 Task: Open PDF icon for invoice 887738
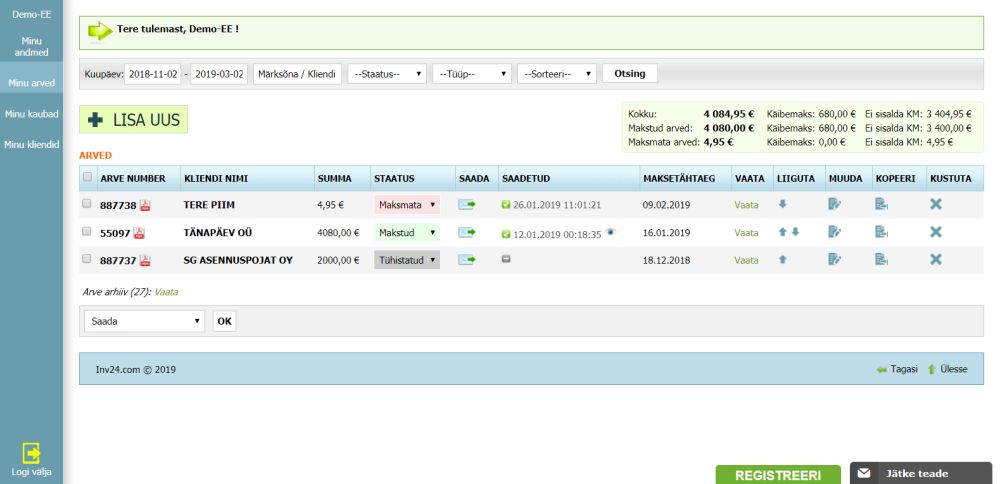[x=145, y=205]
